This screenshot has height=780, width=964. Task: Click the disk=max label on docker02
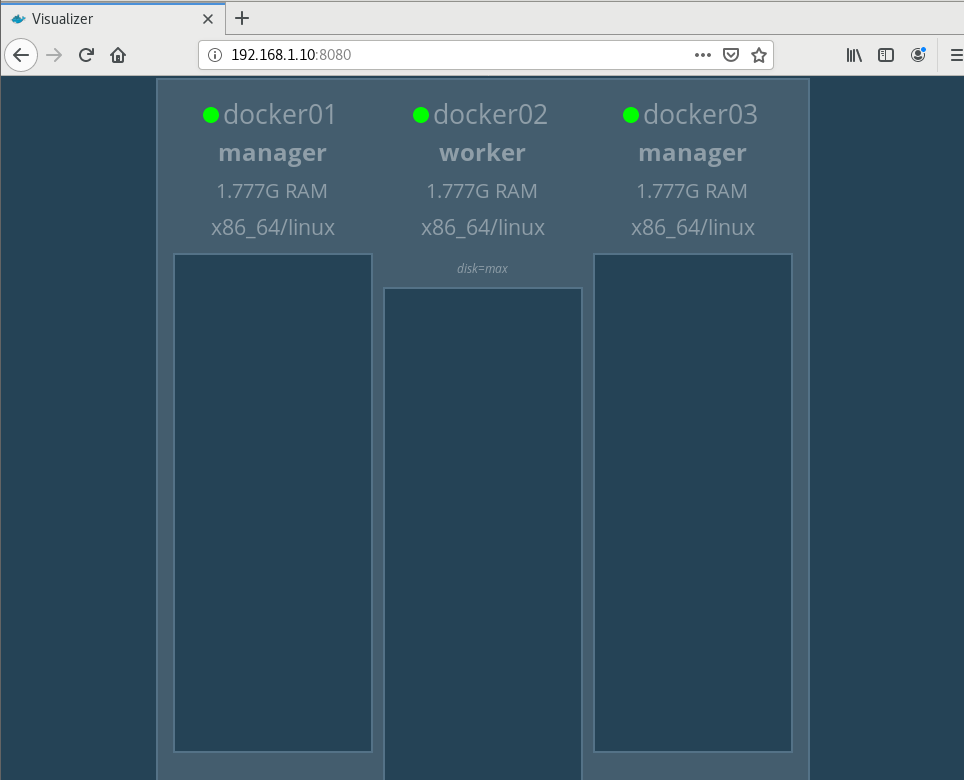pos(483,269)
